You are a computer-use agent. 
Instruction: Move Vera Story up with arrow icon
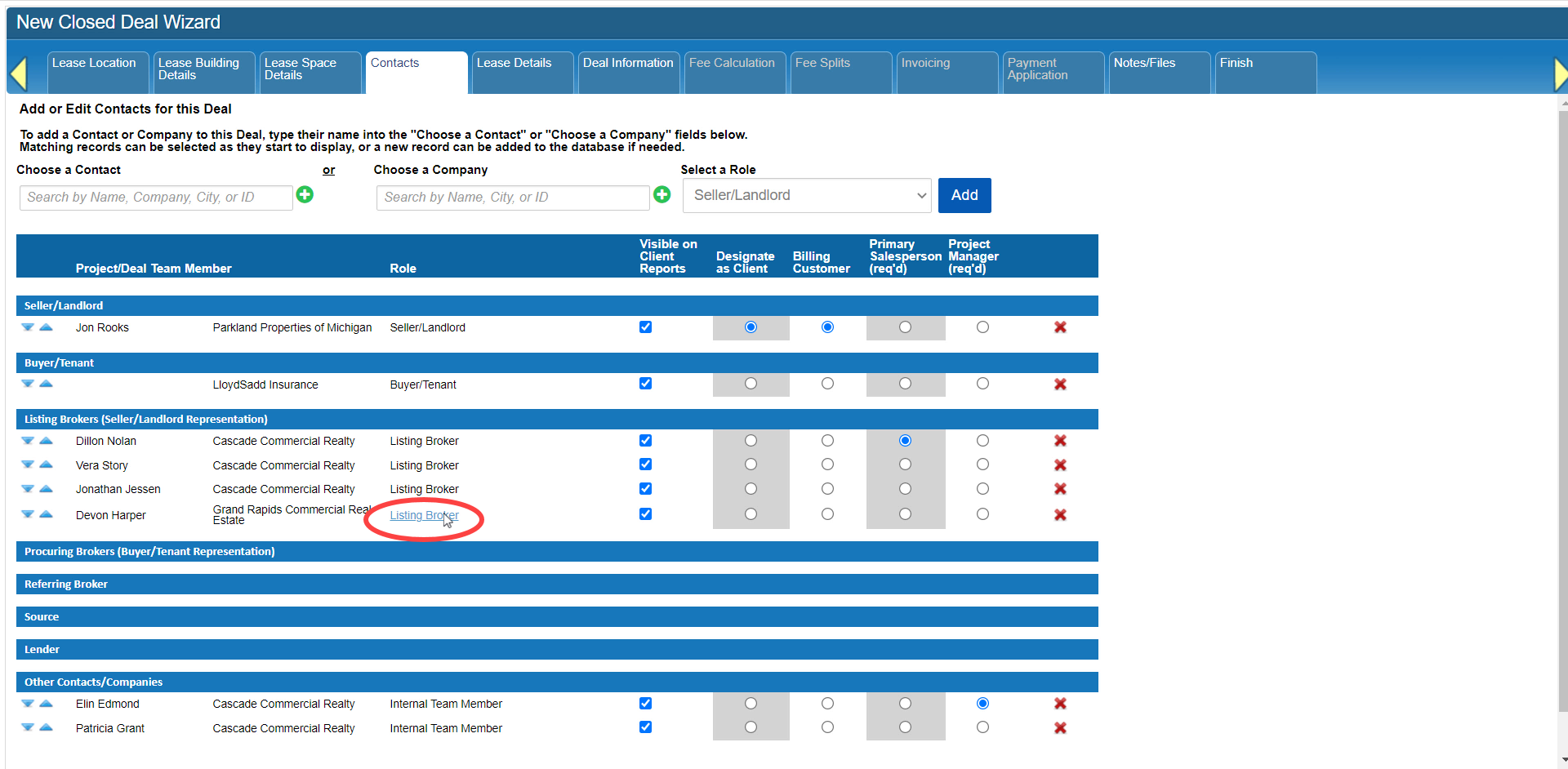coord(47,465)
